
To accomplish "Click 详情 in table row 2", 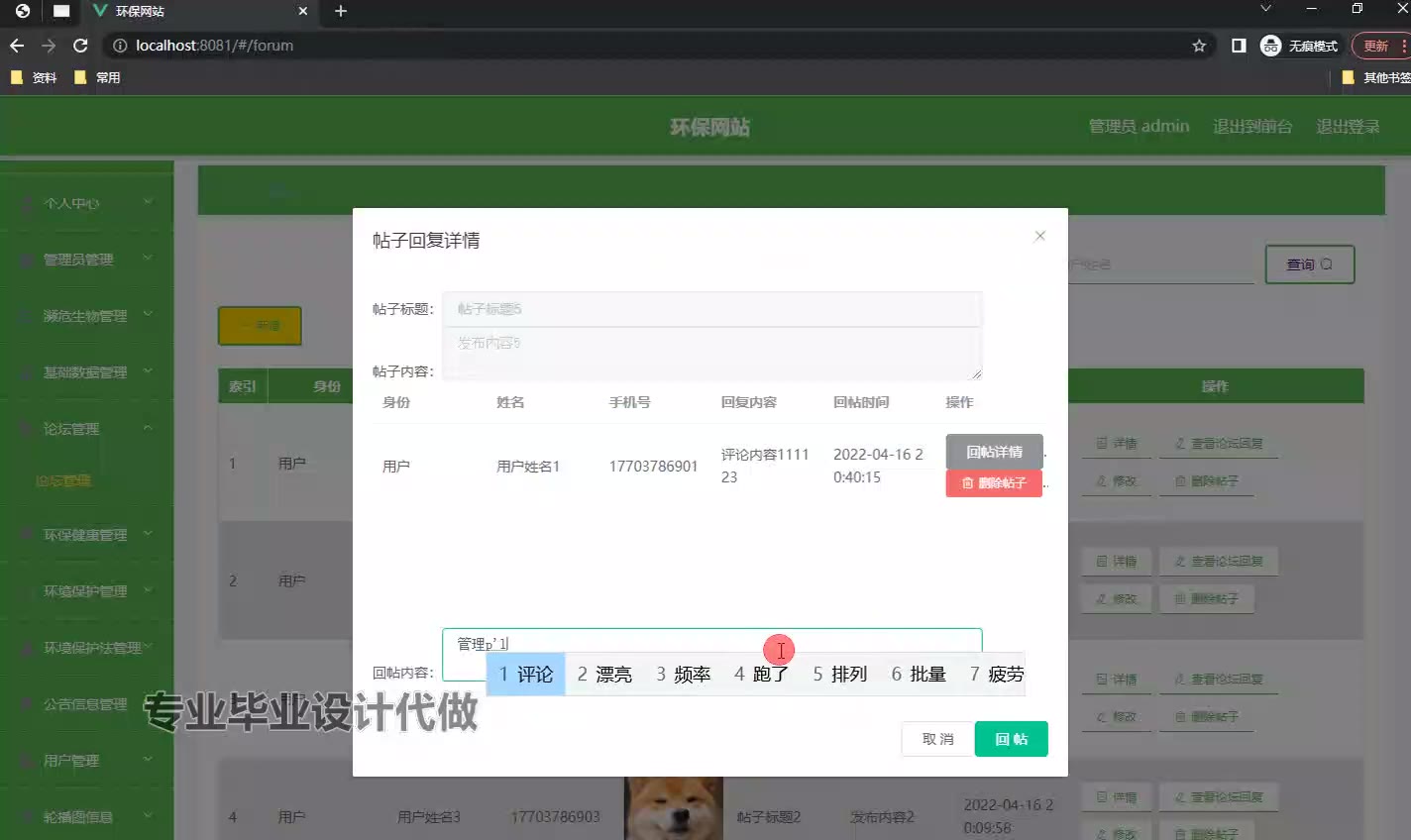I will pyautogui.click(x=1117, y=562).
